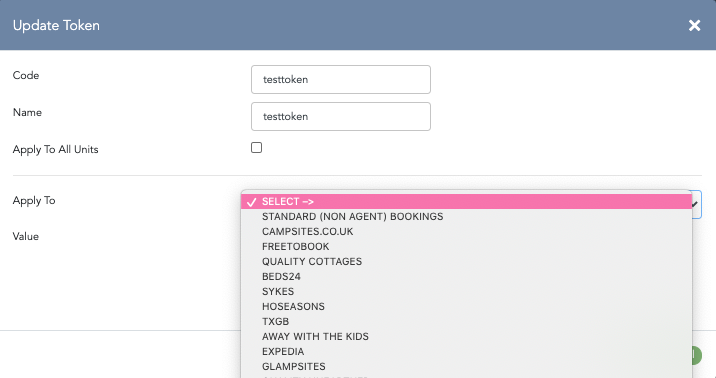
Task: Pick EXPEDIA from the dropdown
Action: pyautogui.click(x=467, y=352)
